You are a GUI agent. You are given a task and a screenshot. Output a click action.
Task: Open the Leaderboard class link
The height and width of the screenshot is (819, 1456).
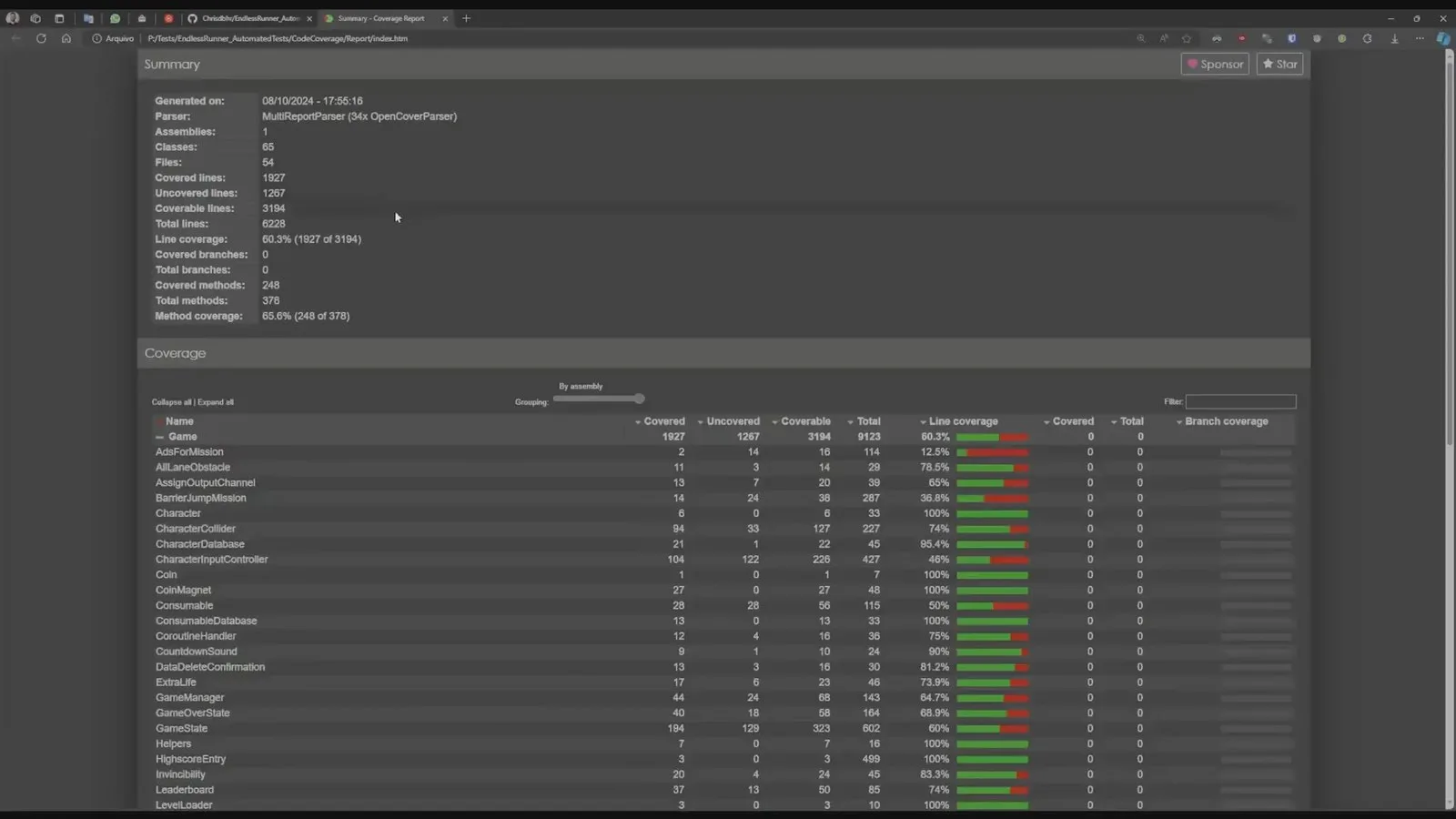[185, 790]
